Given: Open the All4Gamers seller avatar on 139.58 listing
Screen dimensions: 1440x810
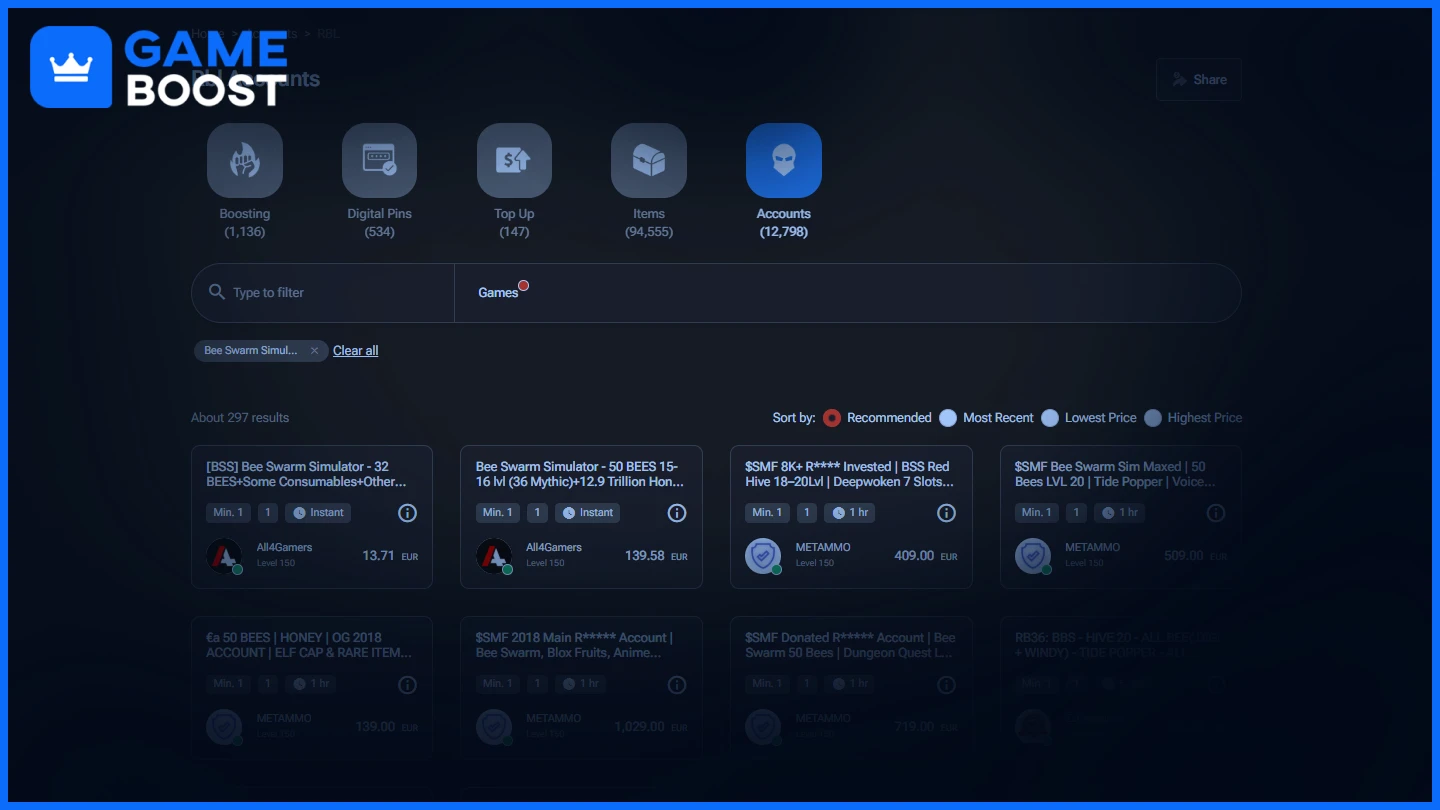Looking at the screenshot, I should 494,555.
